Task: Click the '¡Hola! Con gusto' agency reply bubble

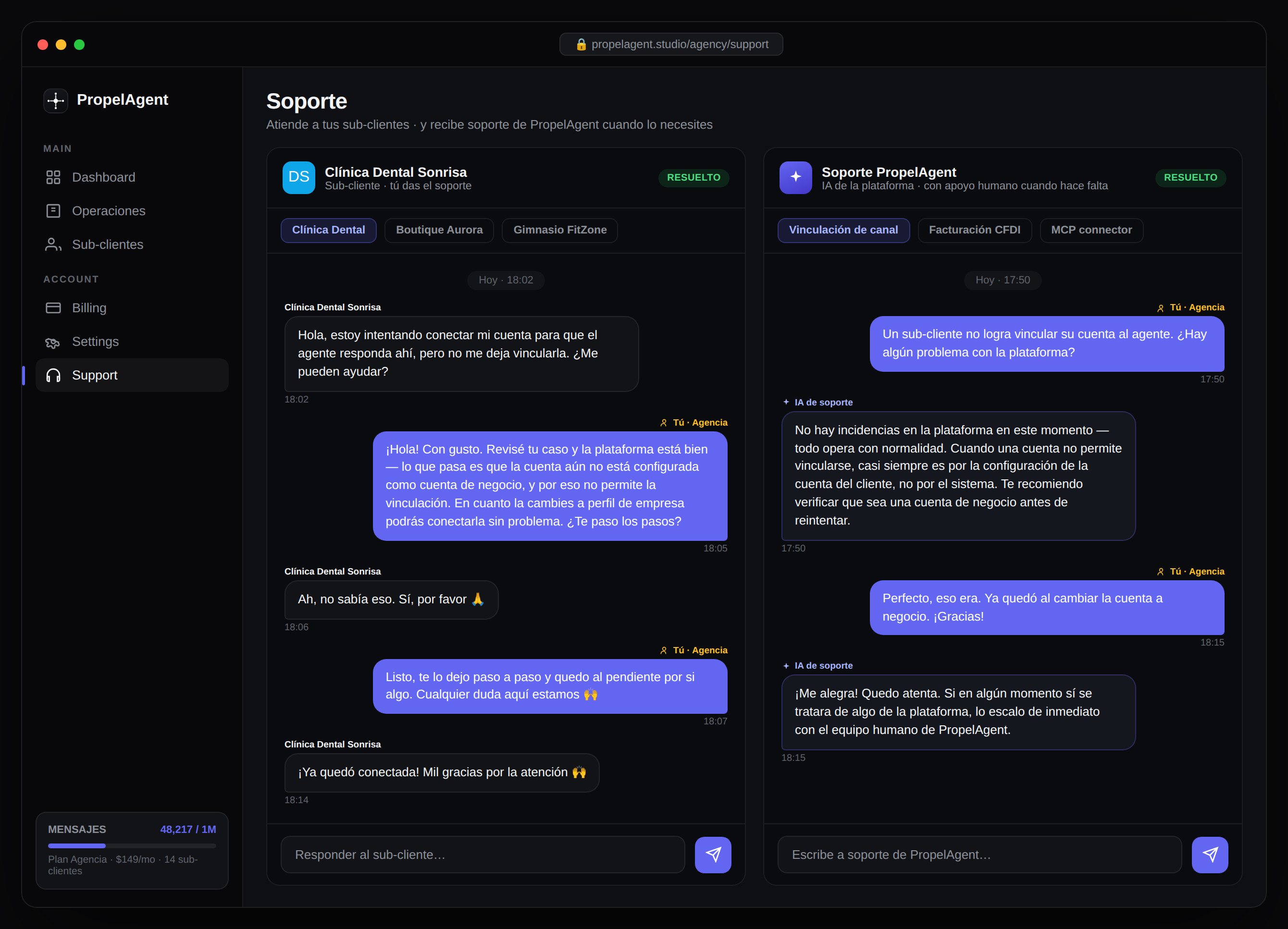Action: (x=550, y=486)
